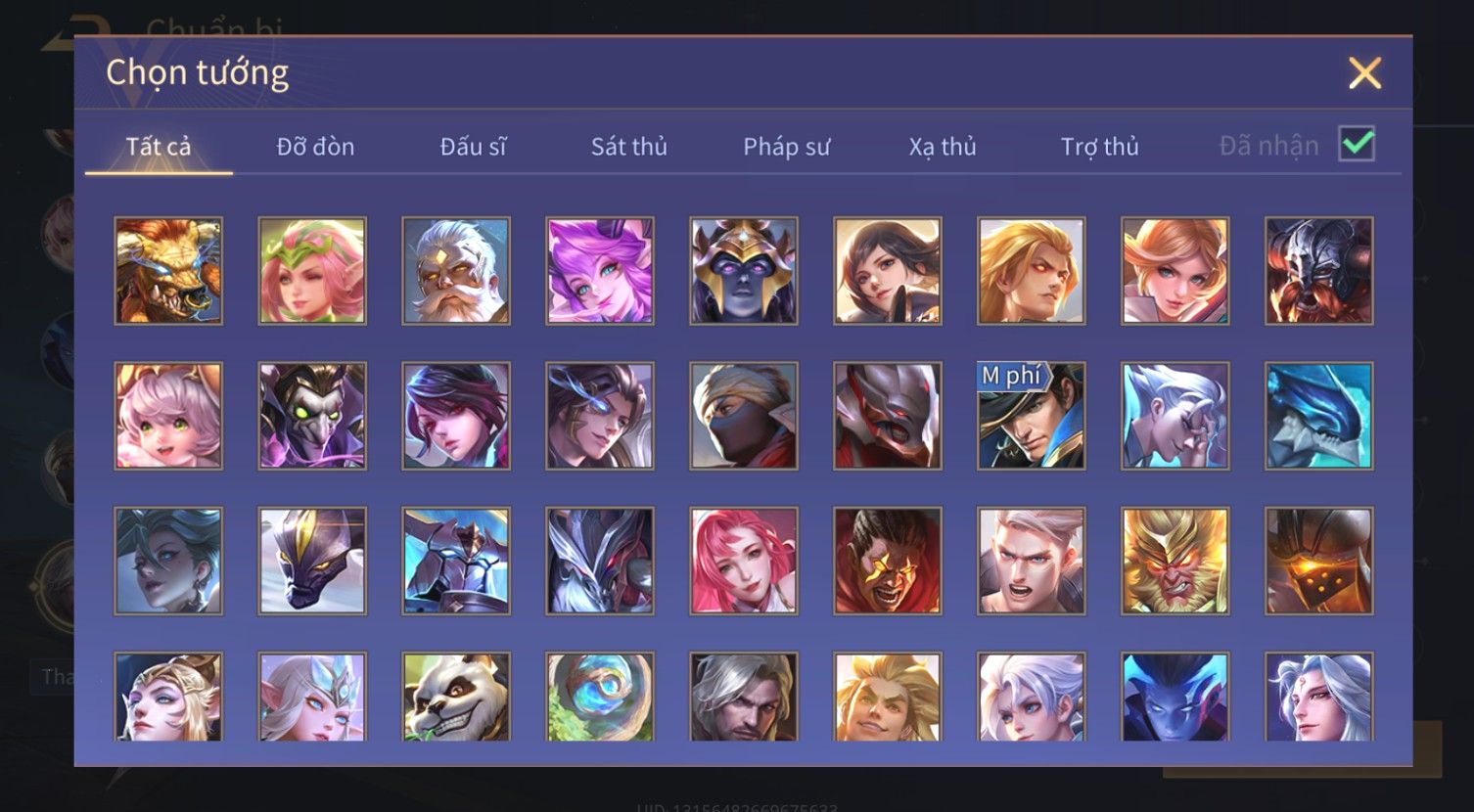This screenshot has width=1474, height=812.
Task: Show the Pháp sư heroes tab
Action: [x=786, y=147]
